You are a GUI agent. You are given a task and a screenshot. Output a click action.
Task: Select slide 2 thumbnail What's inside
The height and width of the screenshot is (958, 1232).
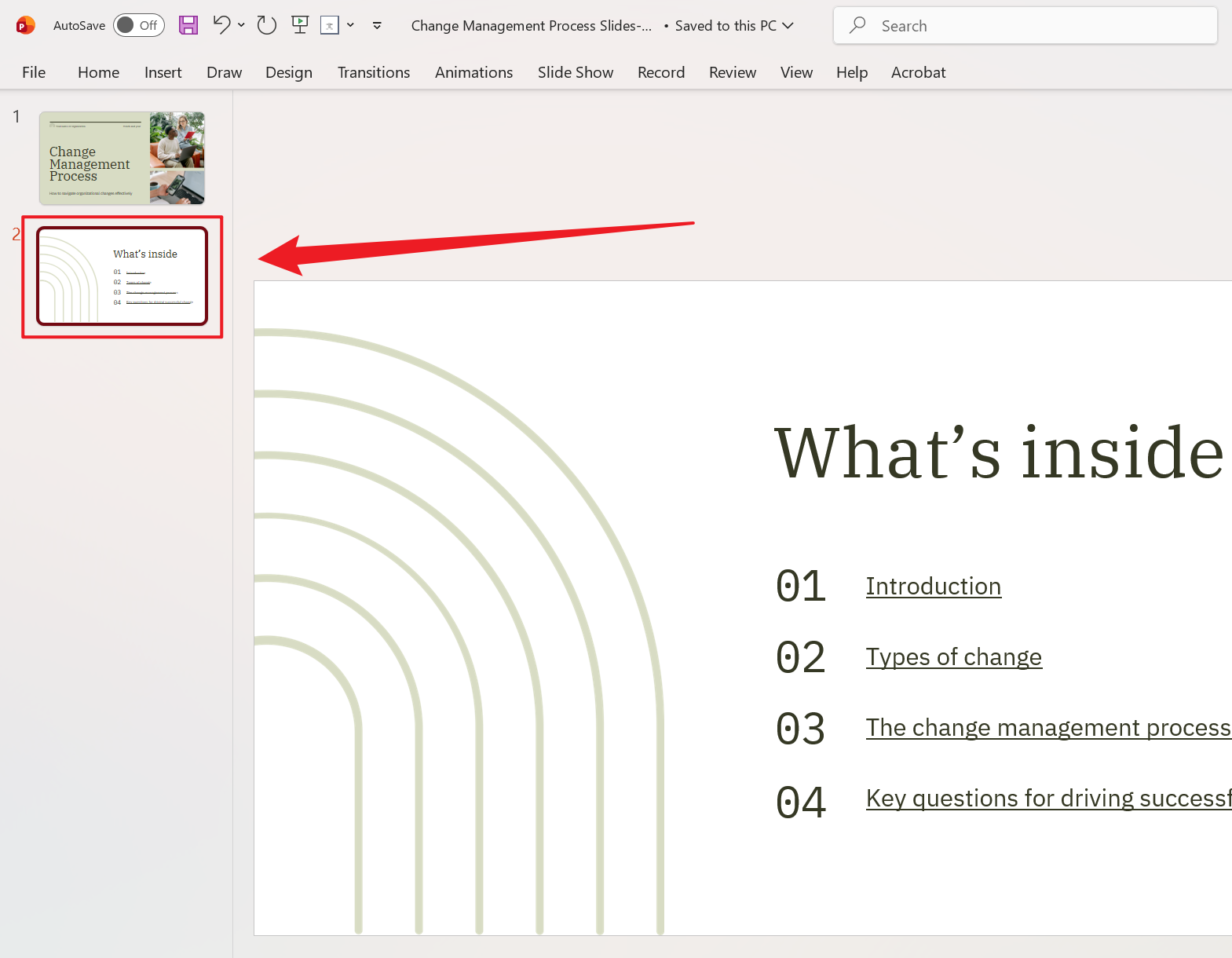[122, 276]
